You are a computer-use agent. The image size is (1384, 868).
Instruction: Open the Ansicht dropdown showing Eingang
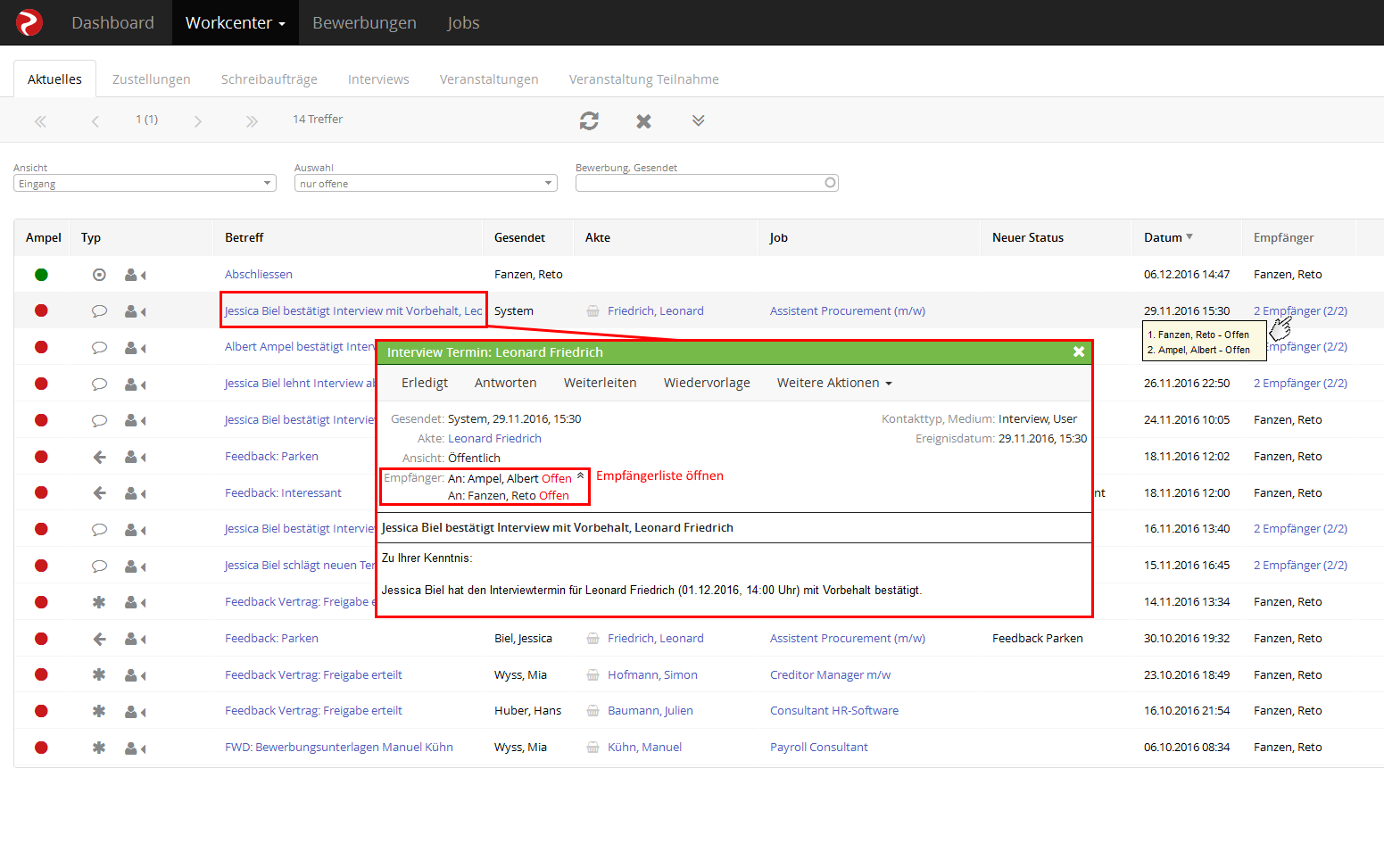145,184
